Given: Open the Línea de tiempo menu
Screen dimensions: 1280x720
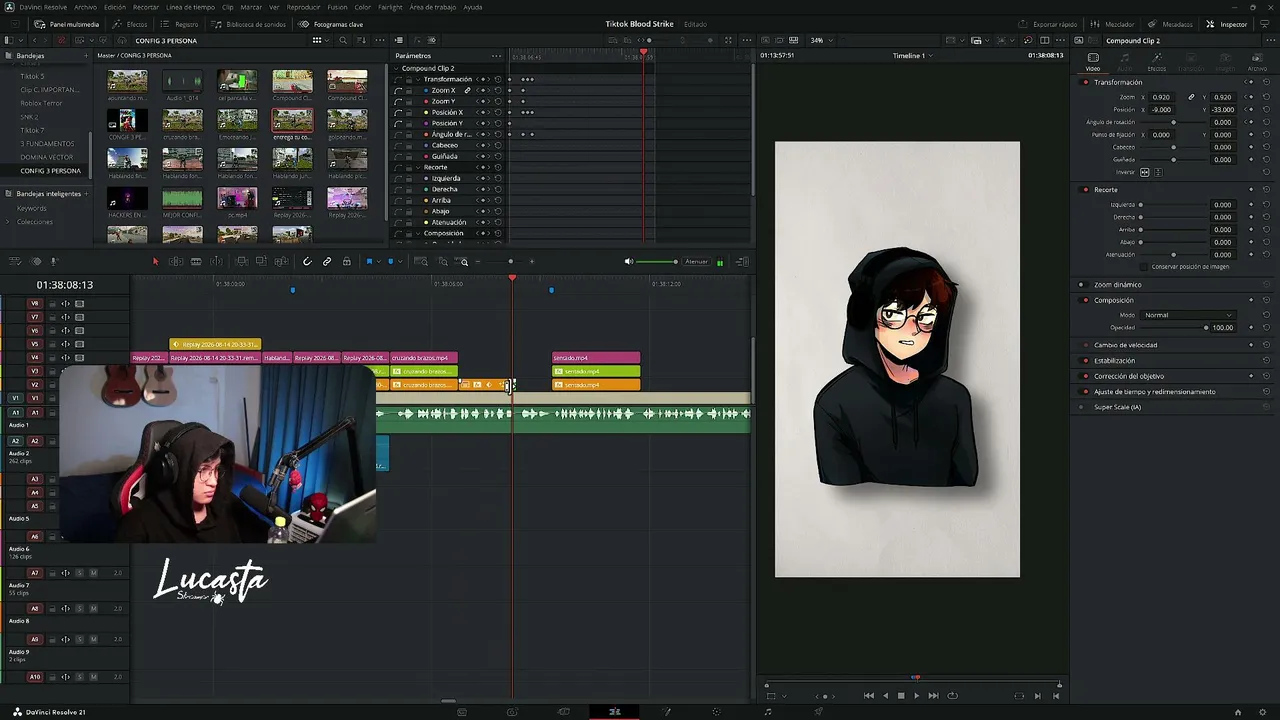Looking at the screenshot, I should point(190,7).
